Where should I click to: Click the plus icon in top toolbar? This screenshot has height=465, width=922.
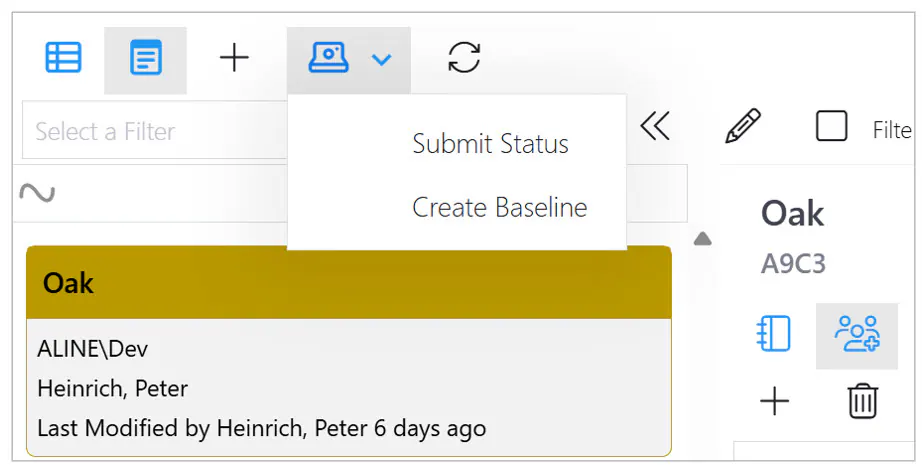pyautogui.click(x=234, y=58)
